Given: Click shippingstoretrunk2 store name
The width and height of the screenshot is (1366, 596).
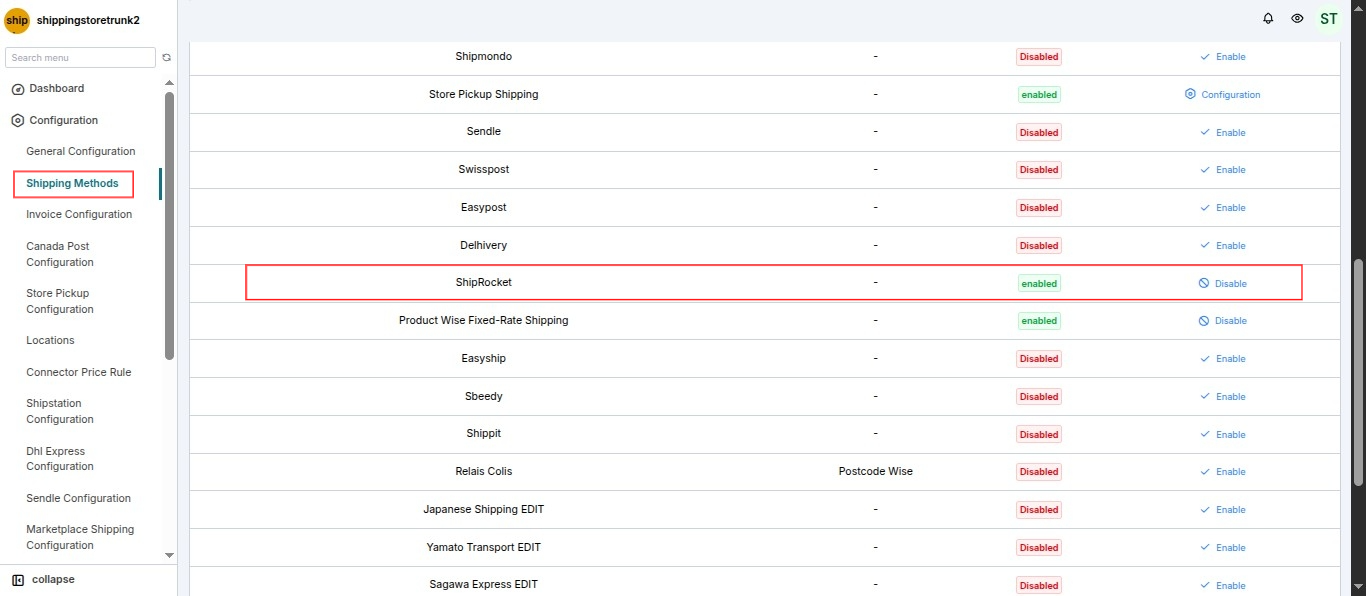Looking at the screenshot, I should coord(88,20).
